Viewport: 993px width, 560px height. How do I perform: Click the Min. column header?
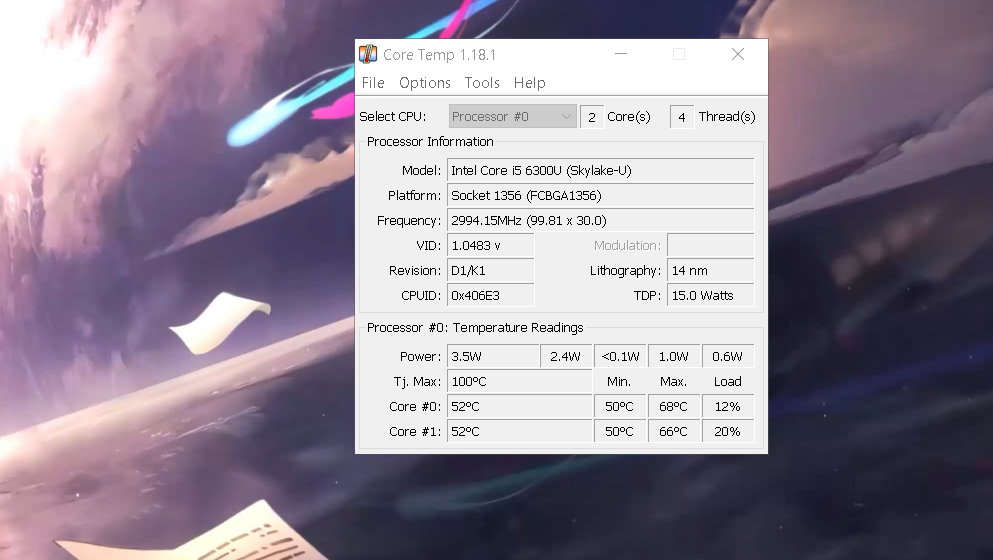point(619,381)
